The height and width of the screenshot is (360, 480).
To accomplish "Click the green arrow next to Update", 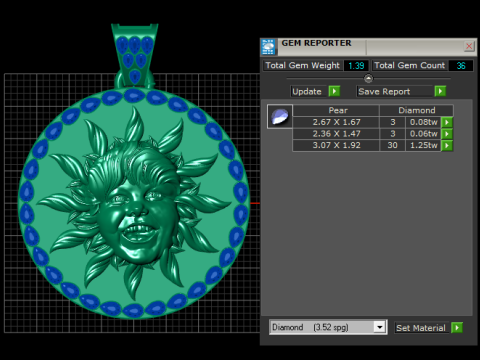I will (334, 91).
